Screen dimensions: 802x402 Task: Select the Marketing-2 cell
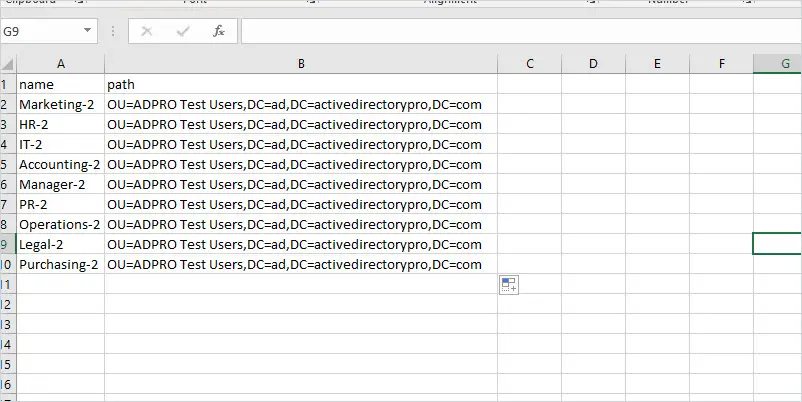click(61, 104)
